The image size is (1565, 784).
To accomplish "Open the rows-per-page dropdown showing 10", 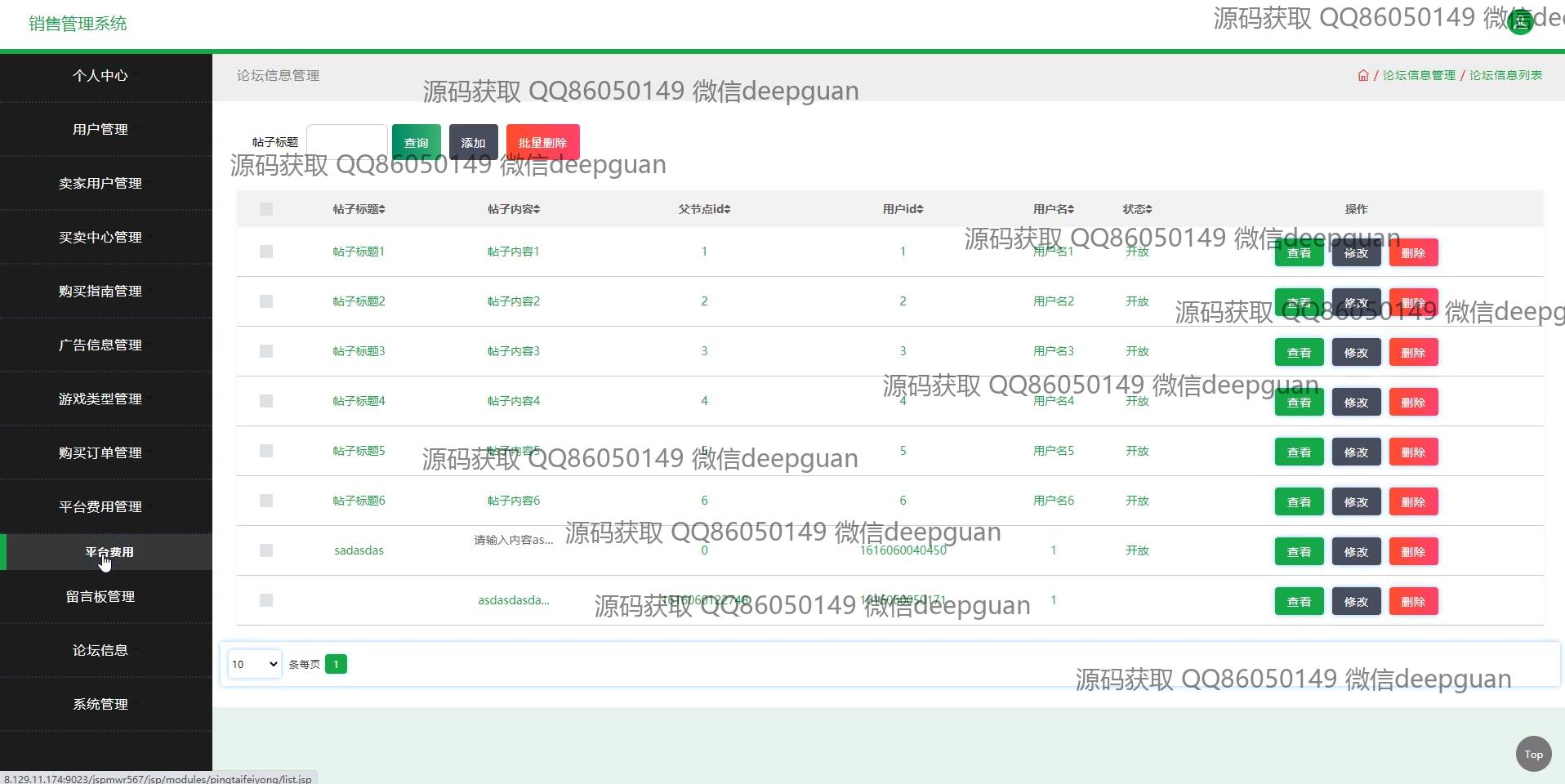I will coord(254,664).
